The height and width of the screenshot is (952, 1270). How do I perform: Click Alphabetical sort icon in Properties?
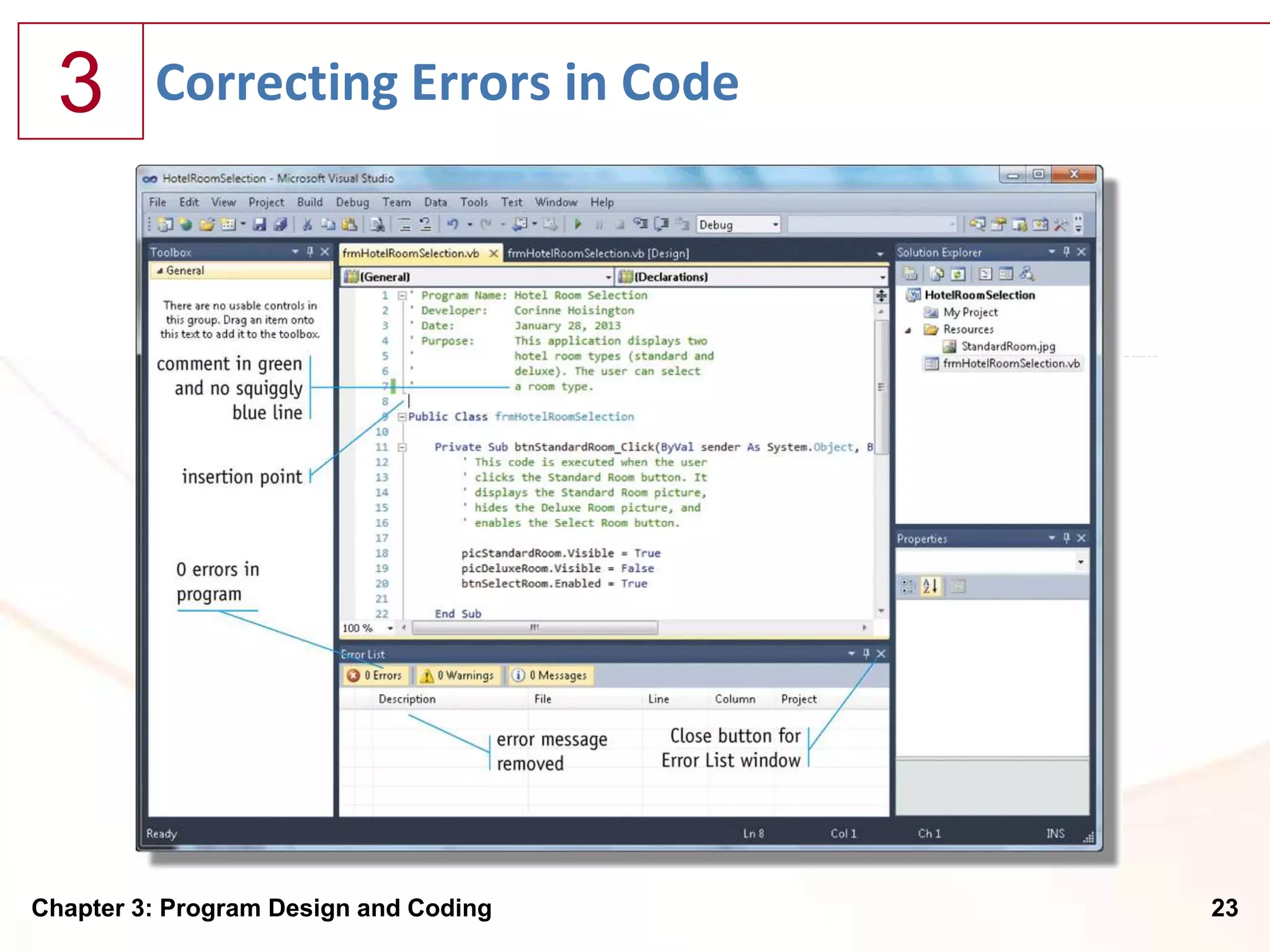point(930,586)
